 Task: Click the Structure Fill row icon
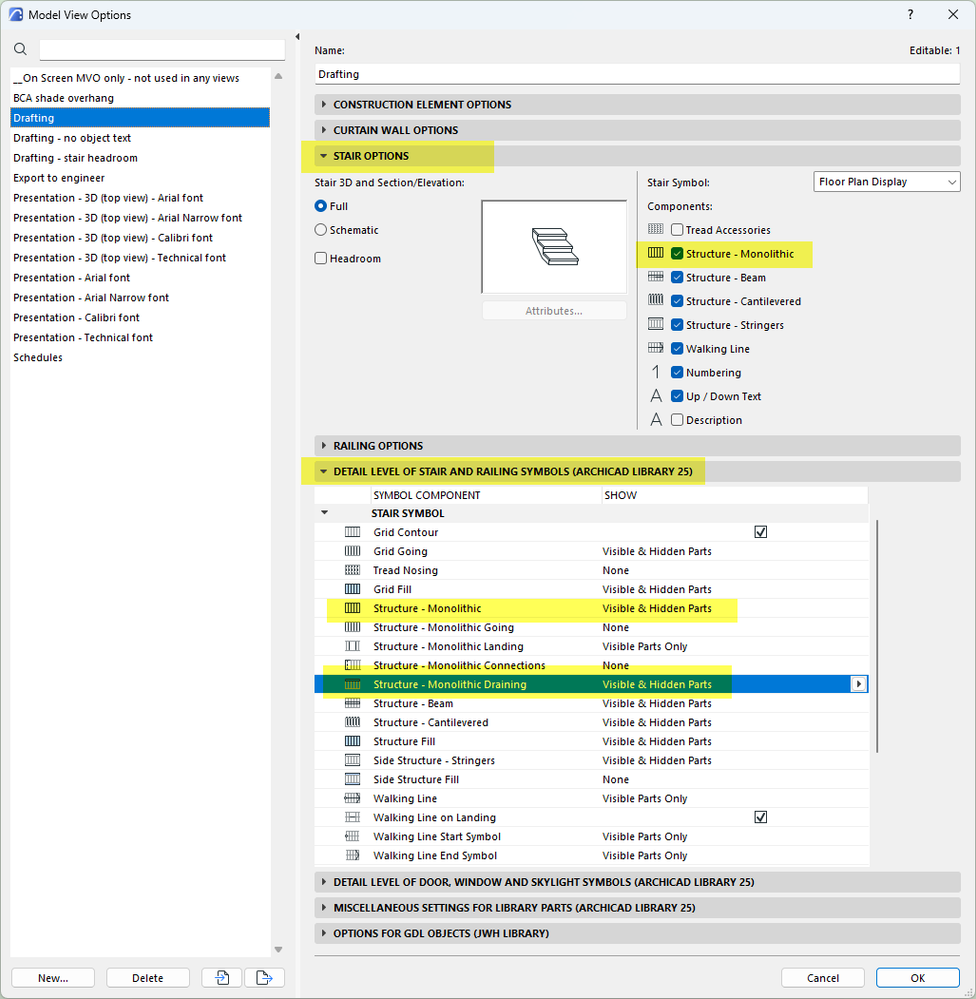352,741
